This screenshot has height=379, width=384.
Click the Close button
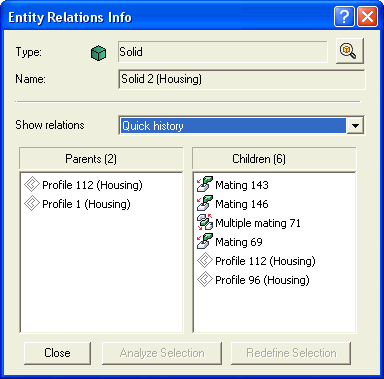click(x=57, y=353)
